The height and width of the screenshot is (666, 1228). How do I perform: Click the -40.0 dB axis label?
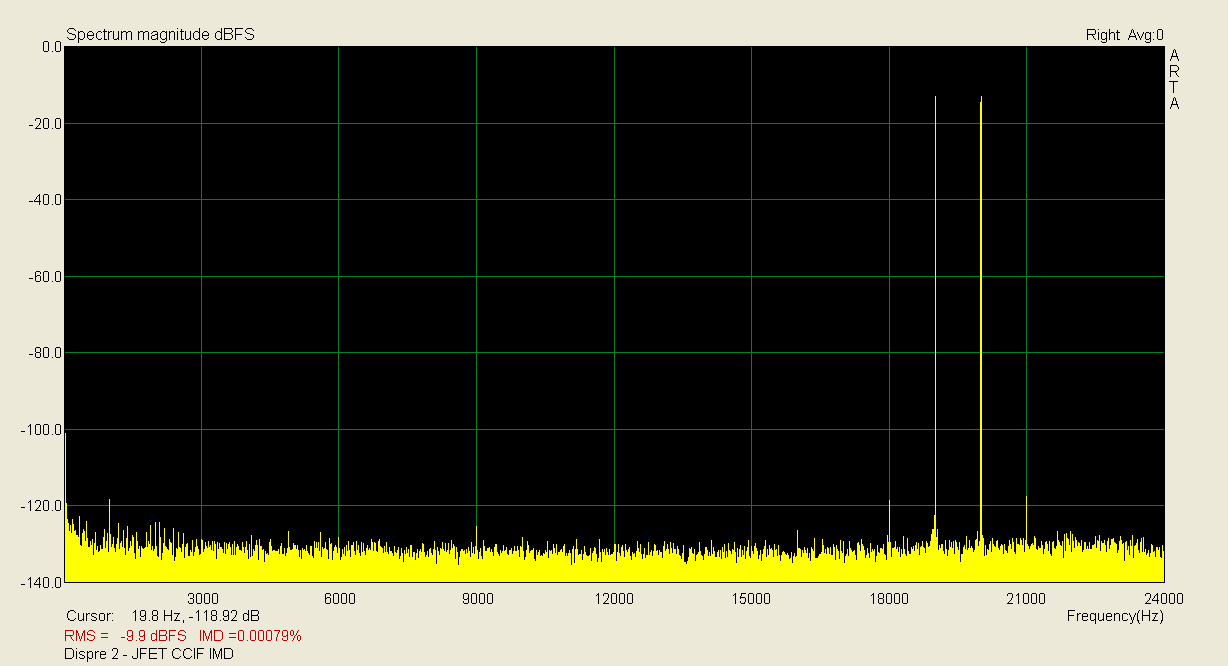[44, 200]
